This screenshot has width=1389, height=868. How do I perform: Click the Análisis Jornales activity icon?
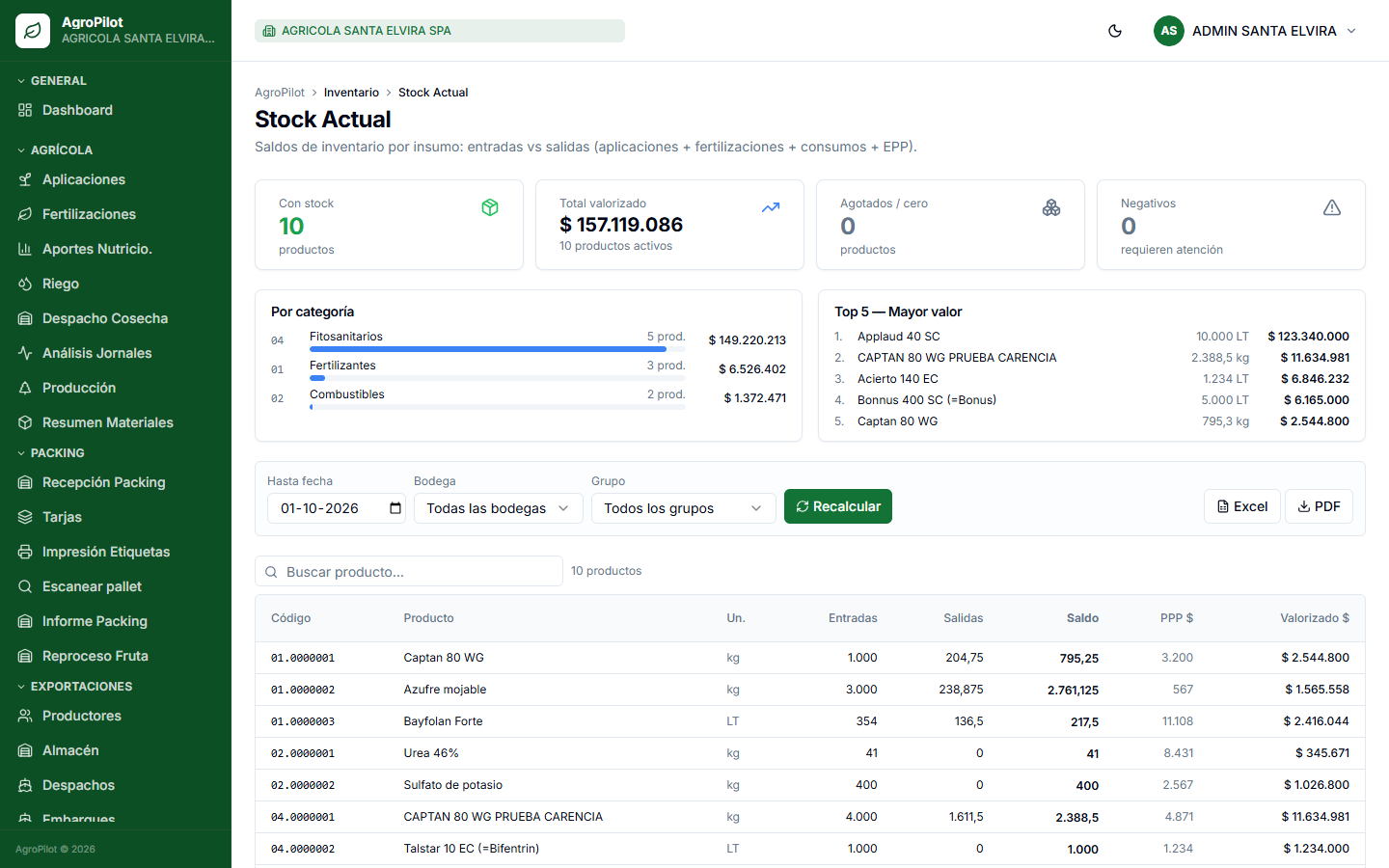pos(25,353)
